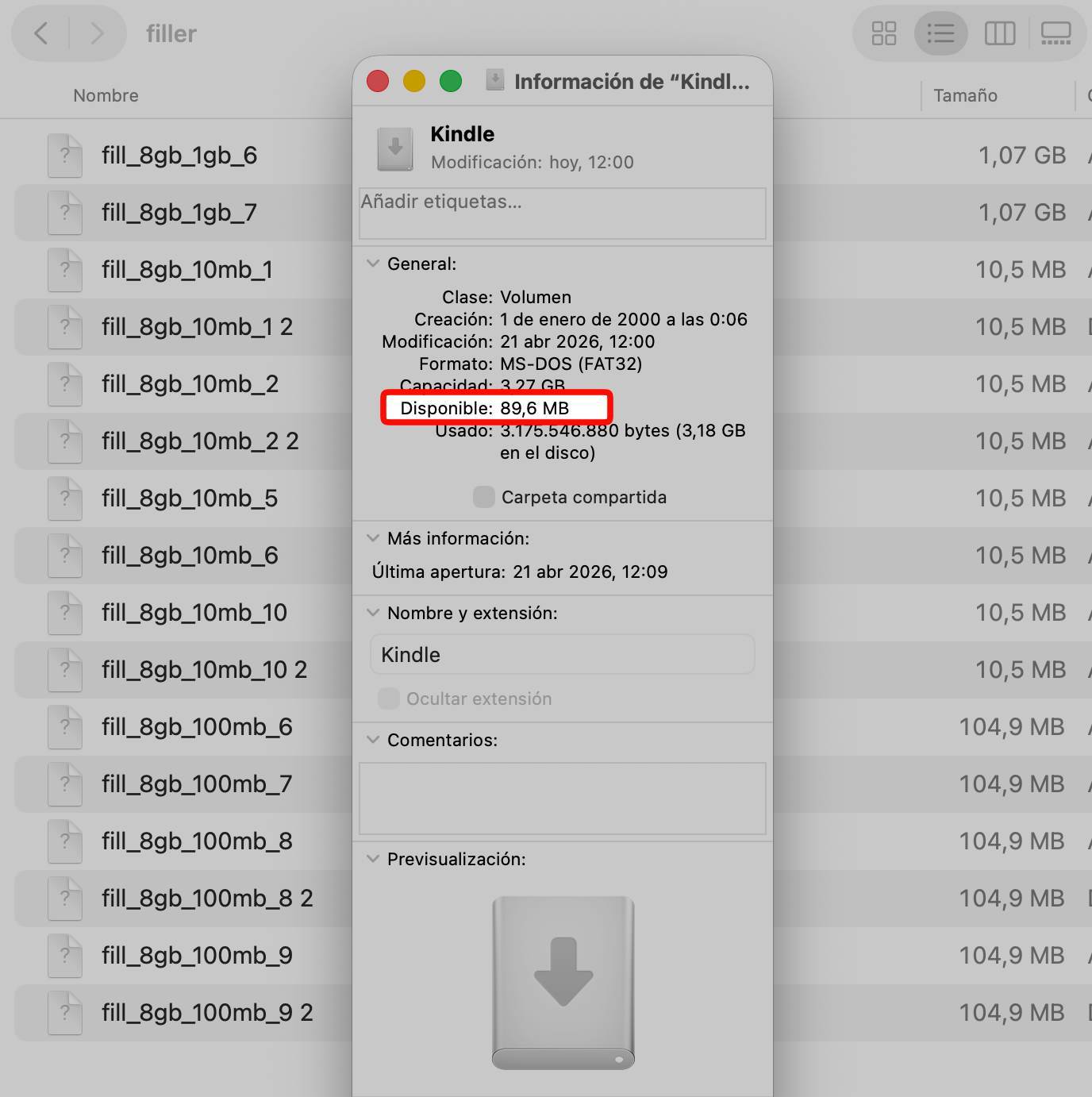The image size is (1092, 1097).
Task: Switch Finder to column view
Action: (x=999, y=33)
